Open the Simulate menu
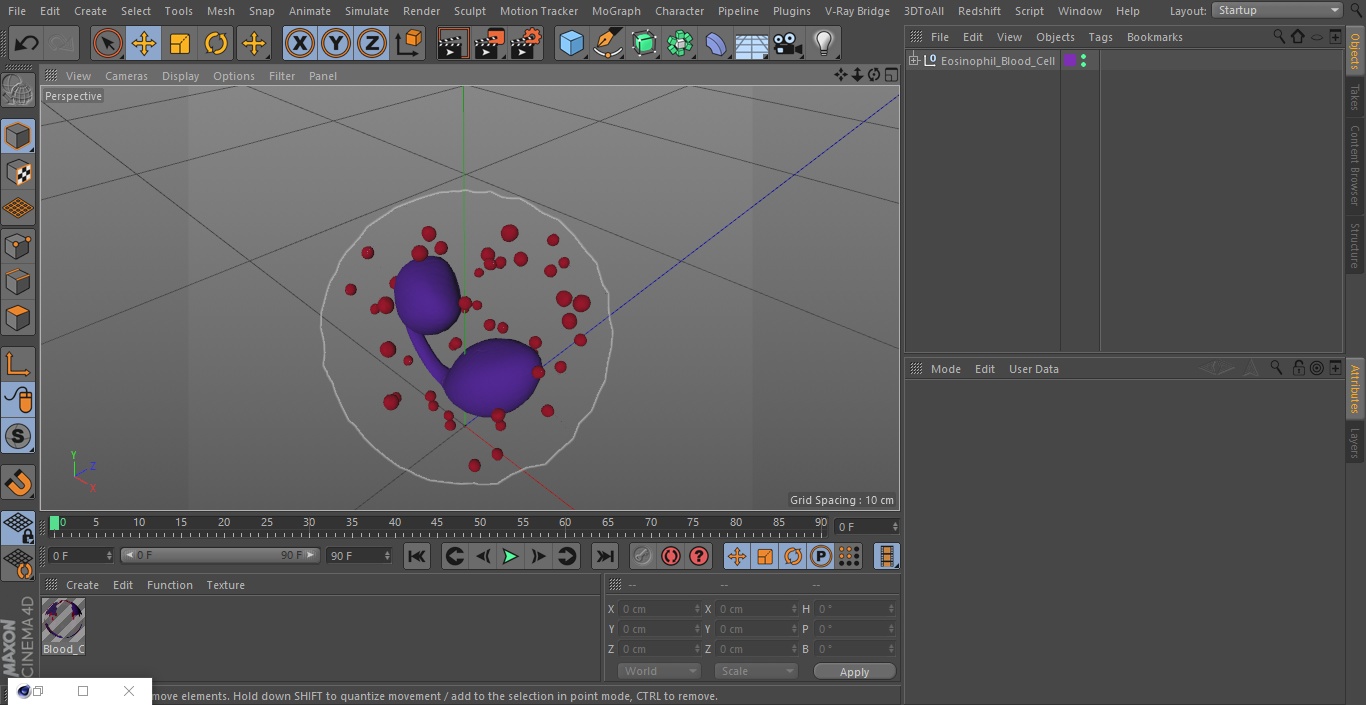The image size is (1366, 705). tap(366, 11)
